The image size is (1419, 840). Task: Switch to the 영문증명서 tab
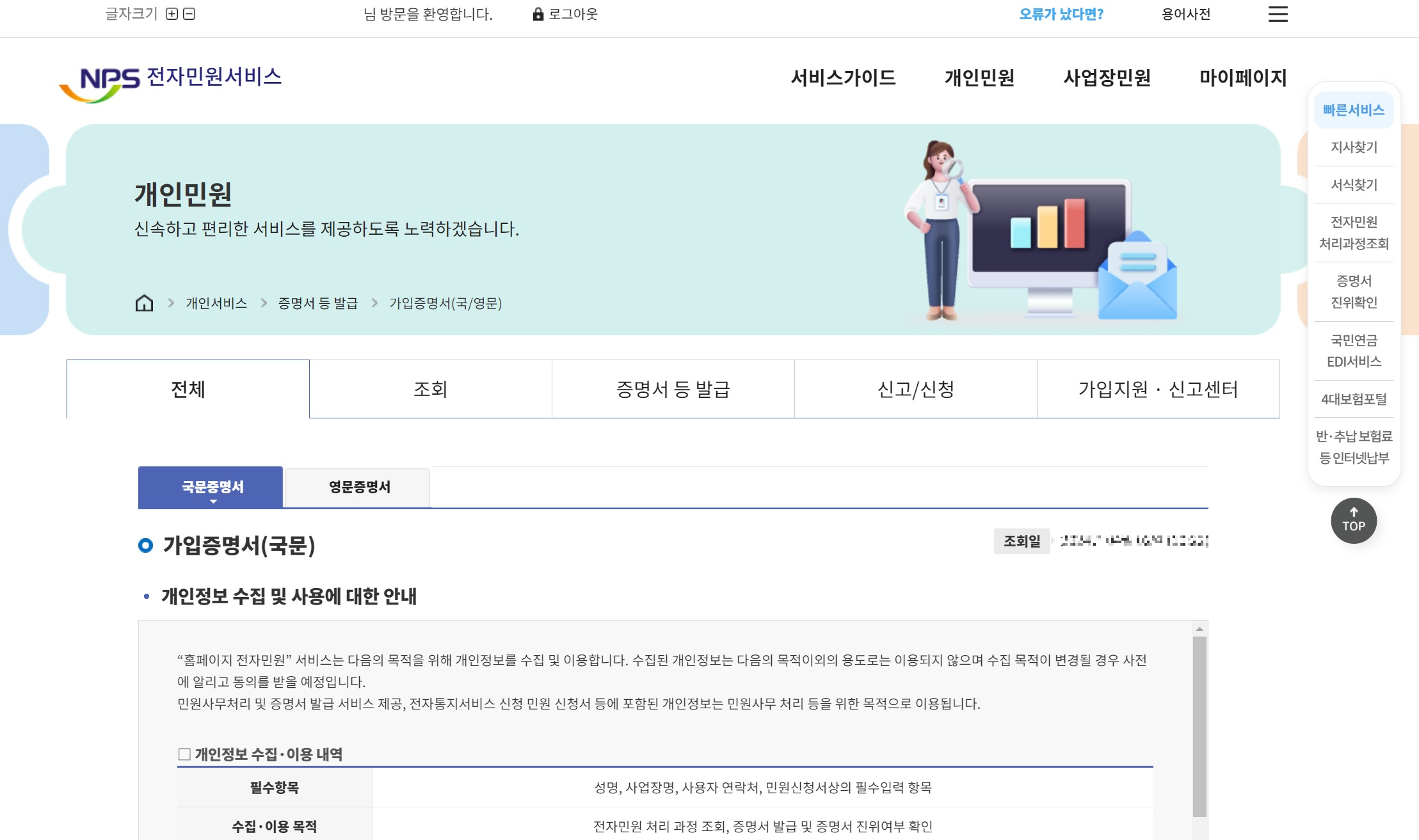[x=359, y=487]
